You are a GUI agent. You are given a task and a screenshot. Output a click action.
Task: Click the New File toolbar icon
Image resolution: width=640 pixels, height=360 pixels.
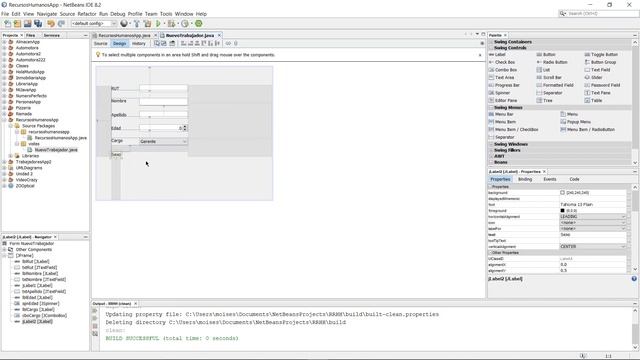[x=7, y=24]
